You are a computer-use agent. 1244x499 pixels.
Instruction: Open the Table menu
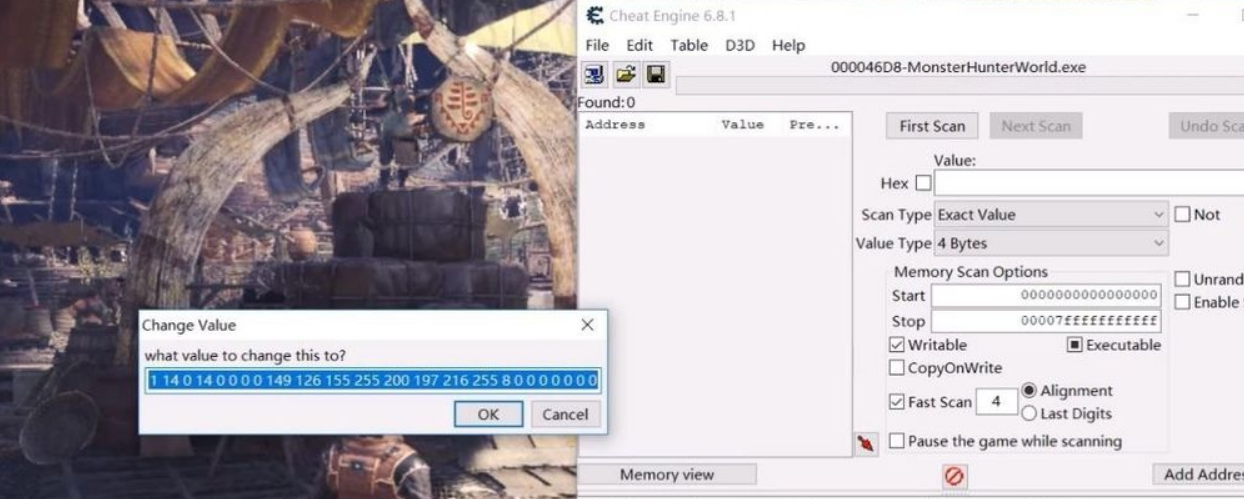689,46
